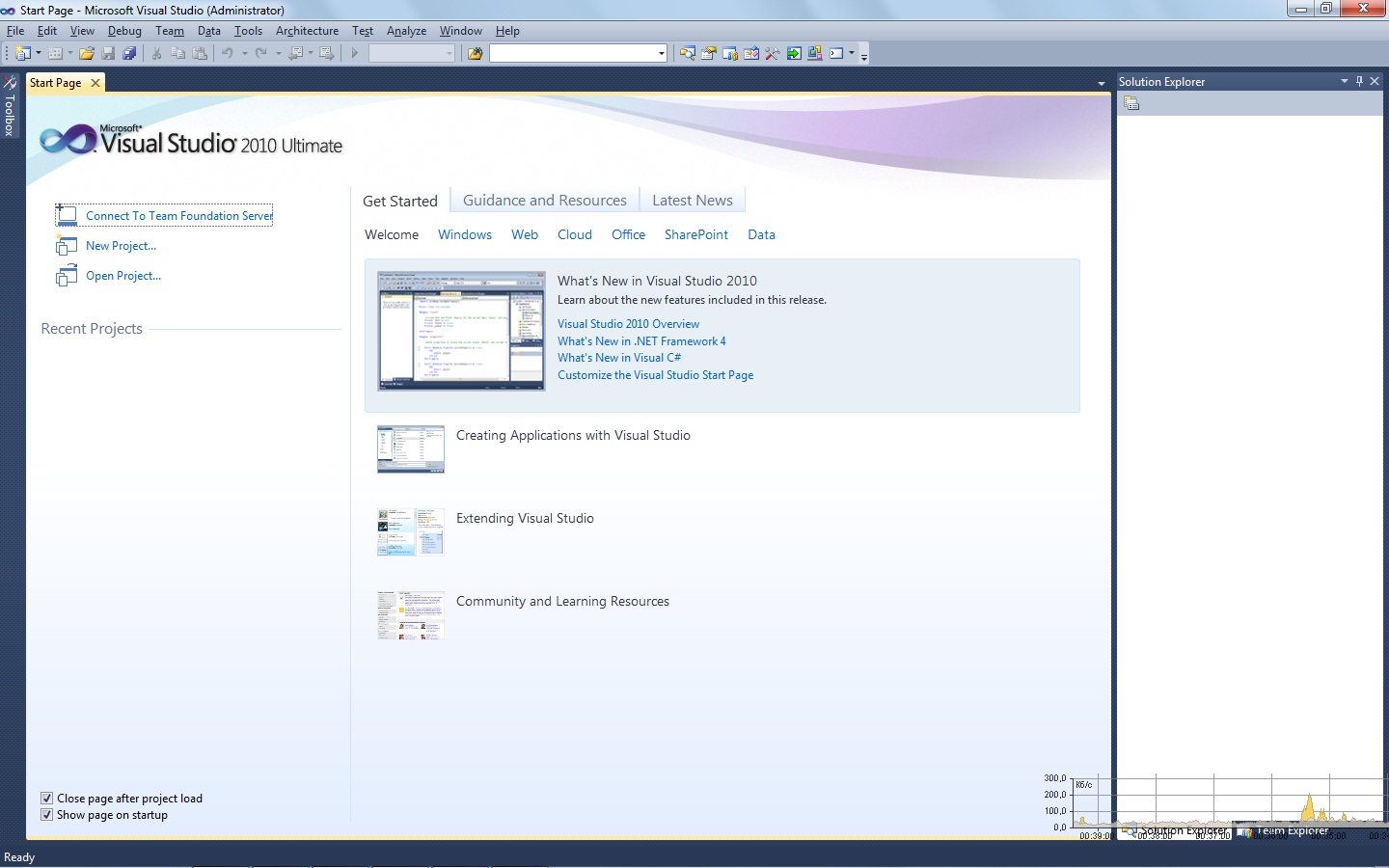Viewport: 1389px width, 868px height.
Task: Click the Save All toolbar icon
Action: 128,53
